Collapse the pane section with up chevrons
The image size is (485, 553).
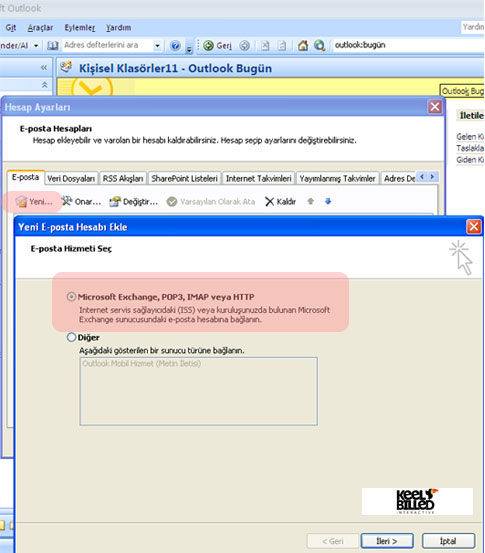click(44, 85)
